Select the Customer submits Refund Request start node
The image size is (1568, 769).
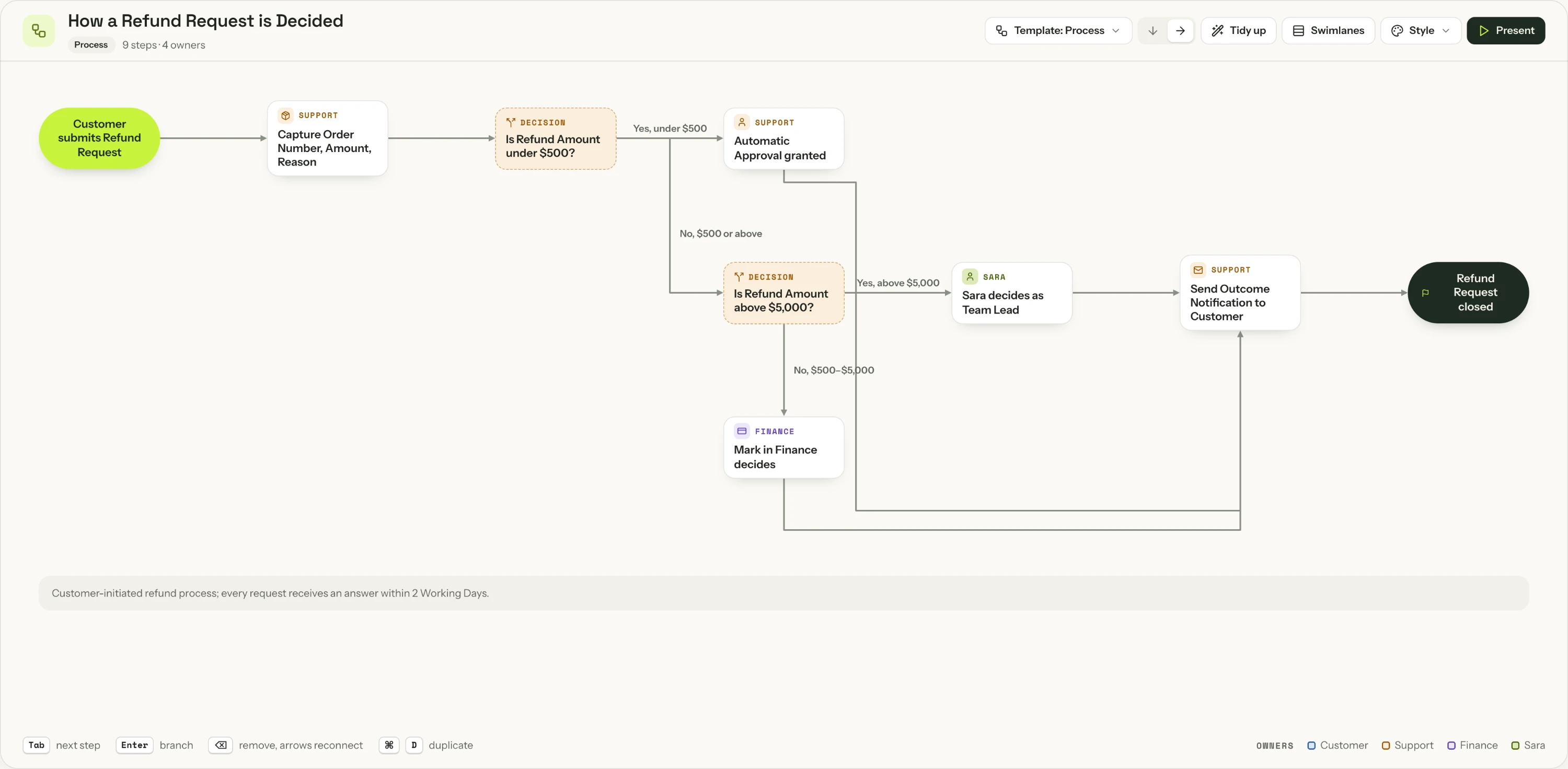click(x=99, y=138)
